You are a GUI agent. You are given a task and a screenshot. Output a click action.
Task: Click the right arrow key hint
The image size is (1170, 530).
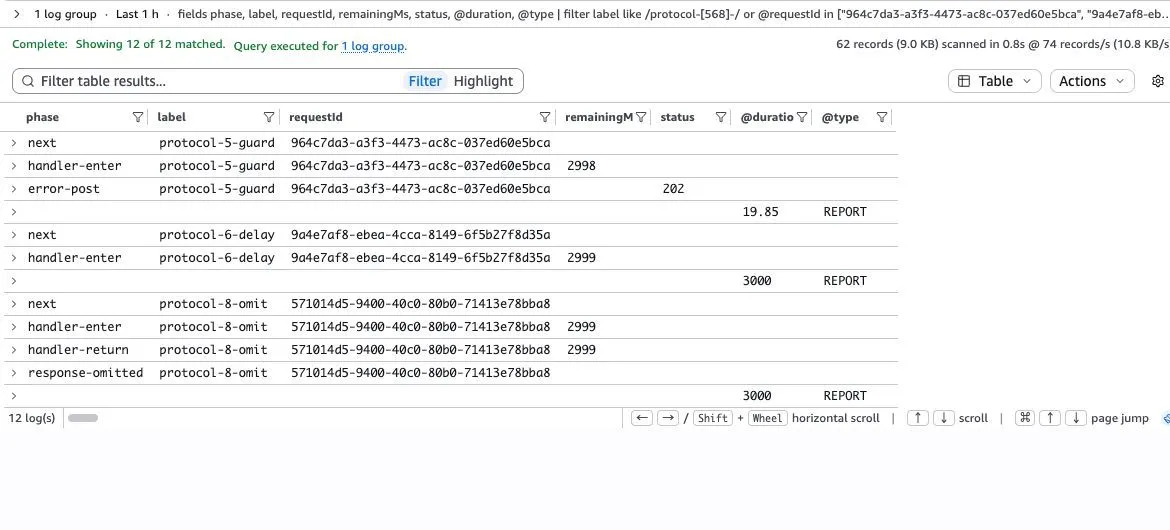[x=668, y=418]
